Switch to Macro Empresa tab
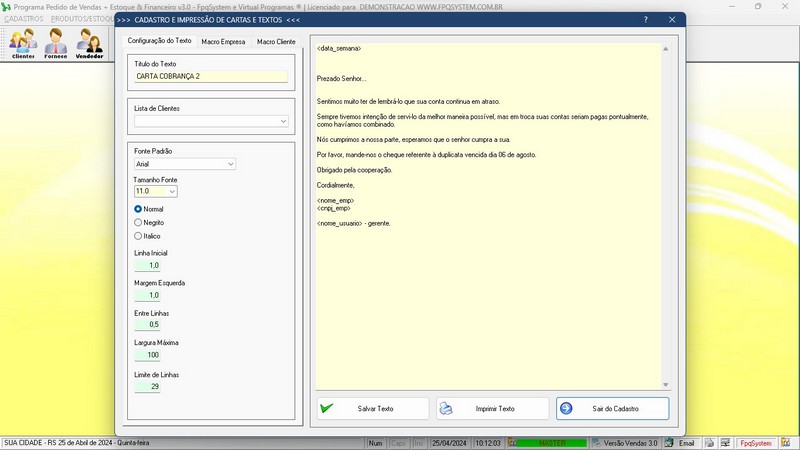This screenshot has height=450, width=800. (x=223, y=42)
